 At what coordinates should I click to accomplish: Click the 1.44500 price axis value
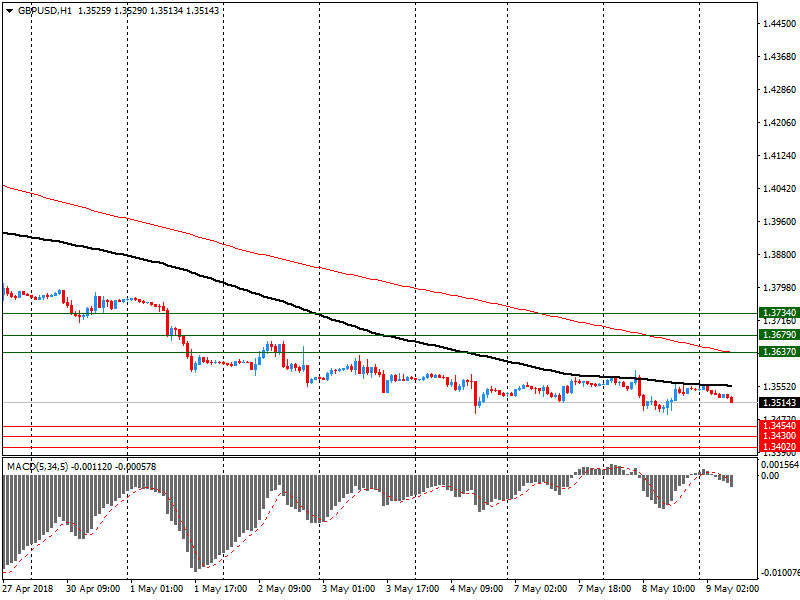pos(779,23)
